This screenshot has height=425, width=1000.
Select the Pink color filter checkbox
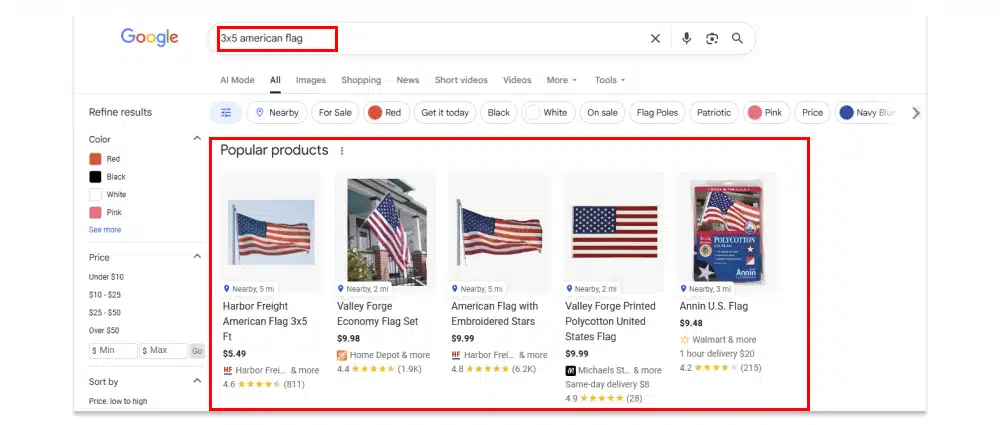point(96,213)
